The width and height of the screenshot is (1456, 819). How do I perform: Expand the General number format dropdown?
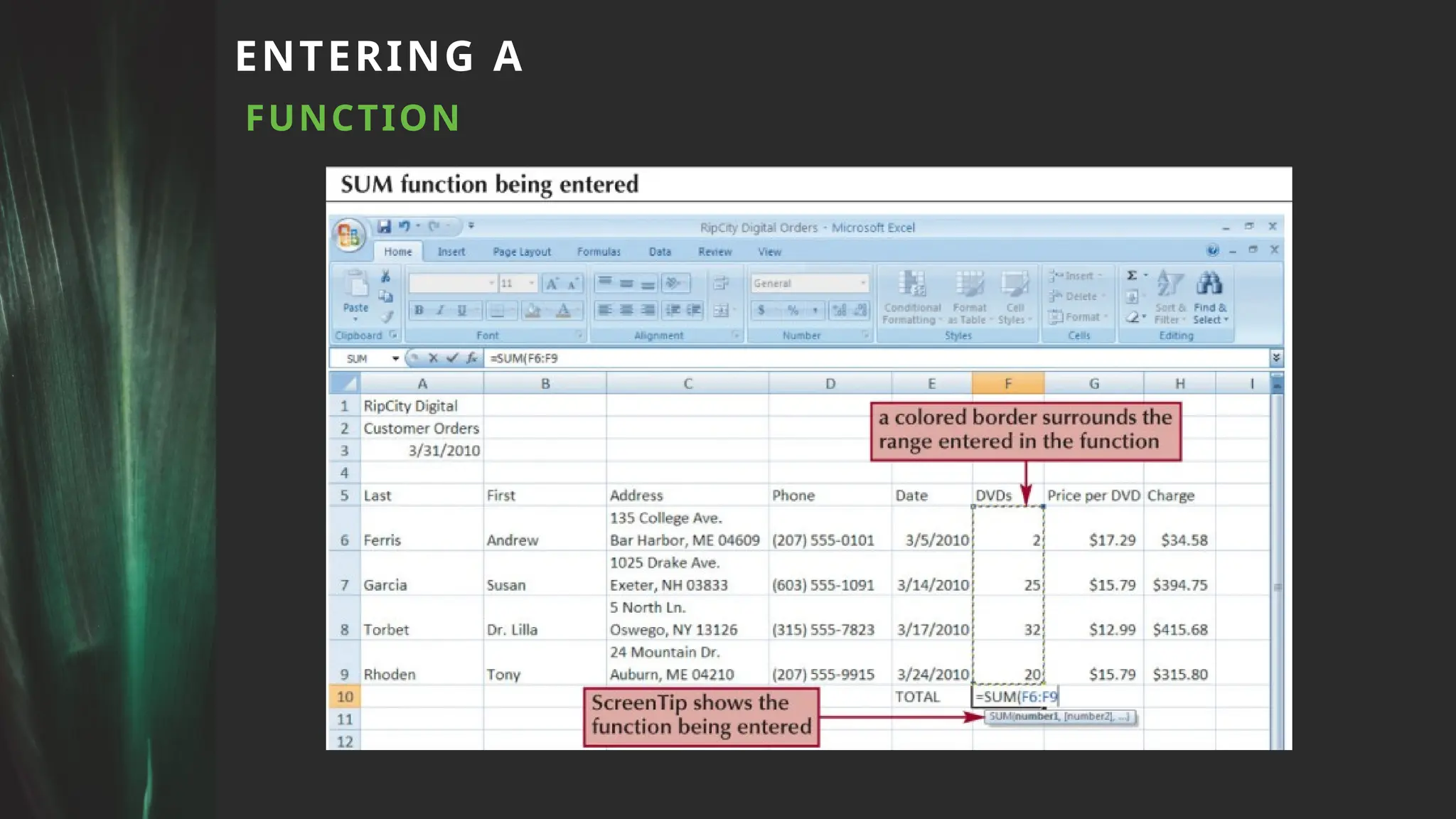click(x=862, y=283)
